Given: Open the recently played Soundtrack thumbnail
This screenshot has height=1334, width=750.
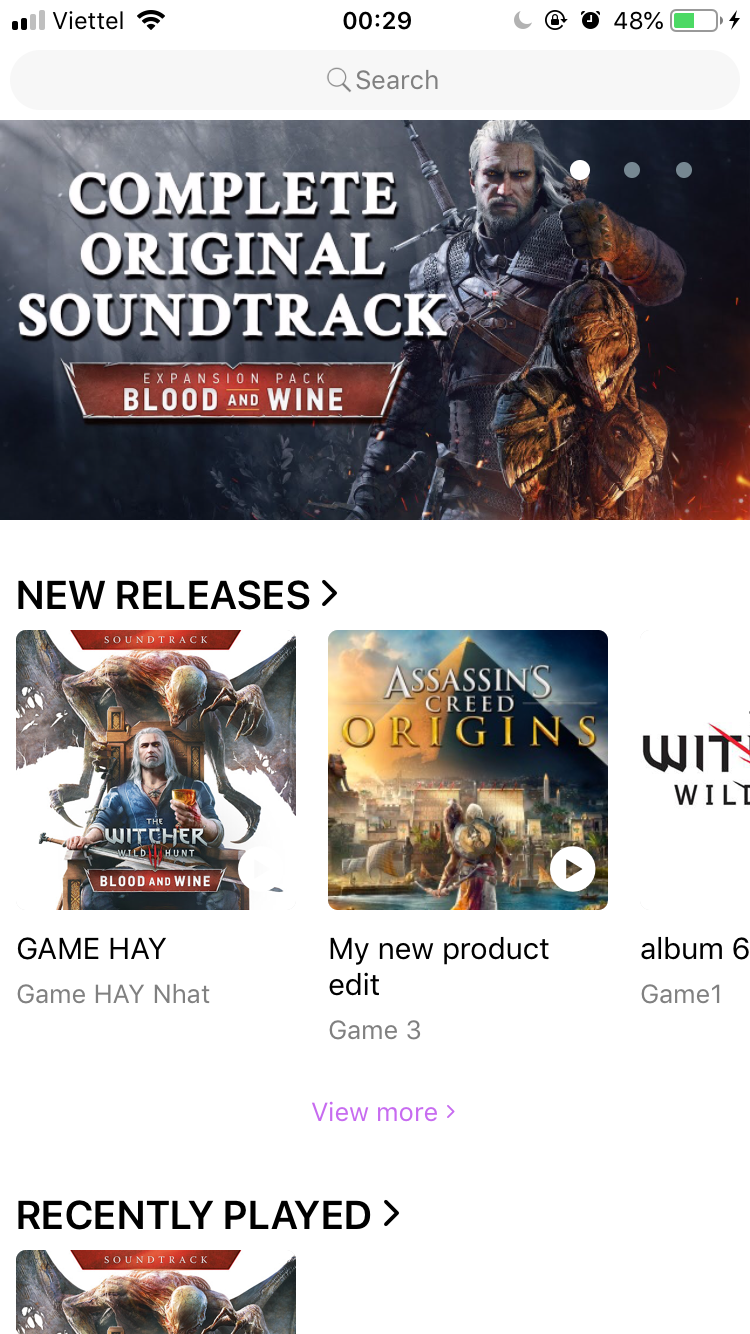Looking at the screenshot, I should click(x=156, y=1292).
